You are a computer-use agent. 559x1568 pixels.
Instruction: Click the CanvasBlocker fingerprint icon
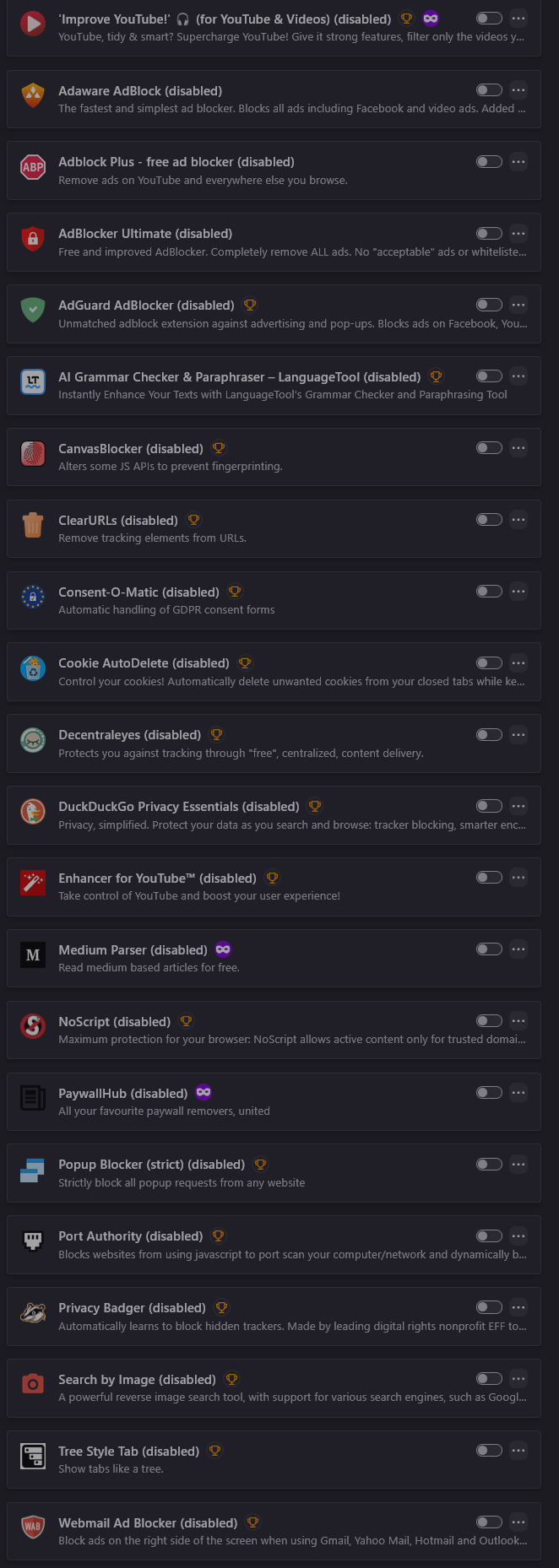point(33,453)
